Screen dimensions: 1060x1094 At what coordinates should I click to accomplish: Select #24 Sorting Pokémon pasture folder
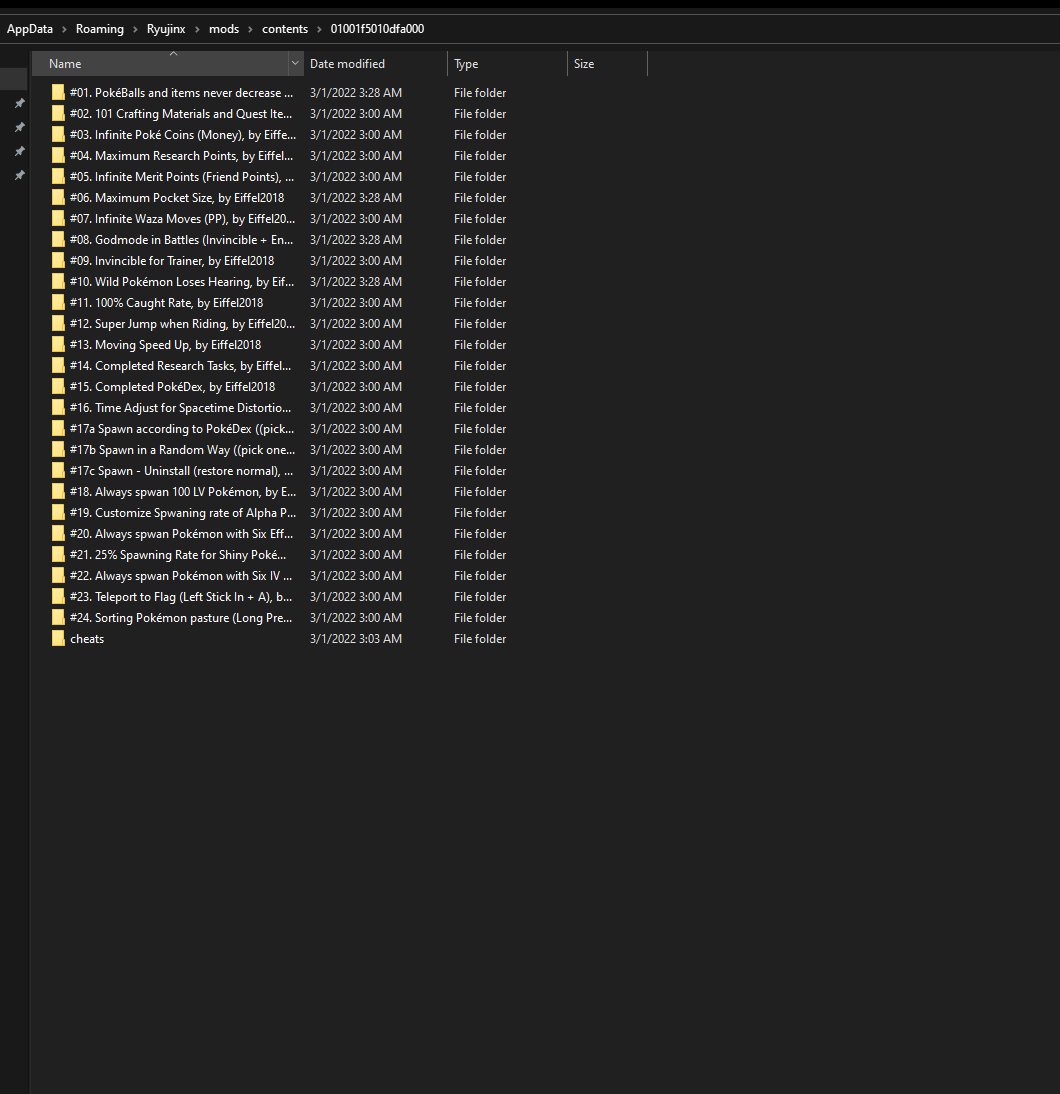(x=181, y=617)
